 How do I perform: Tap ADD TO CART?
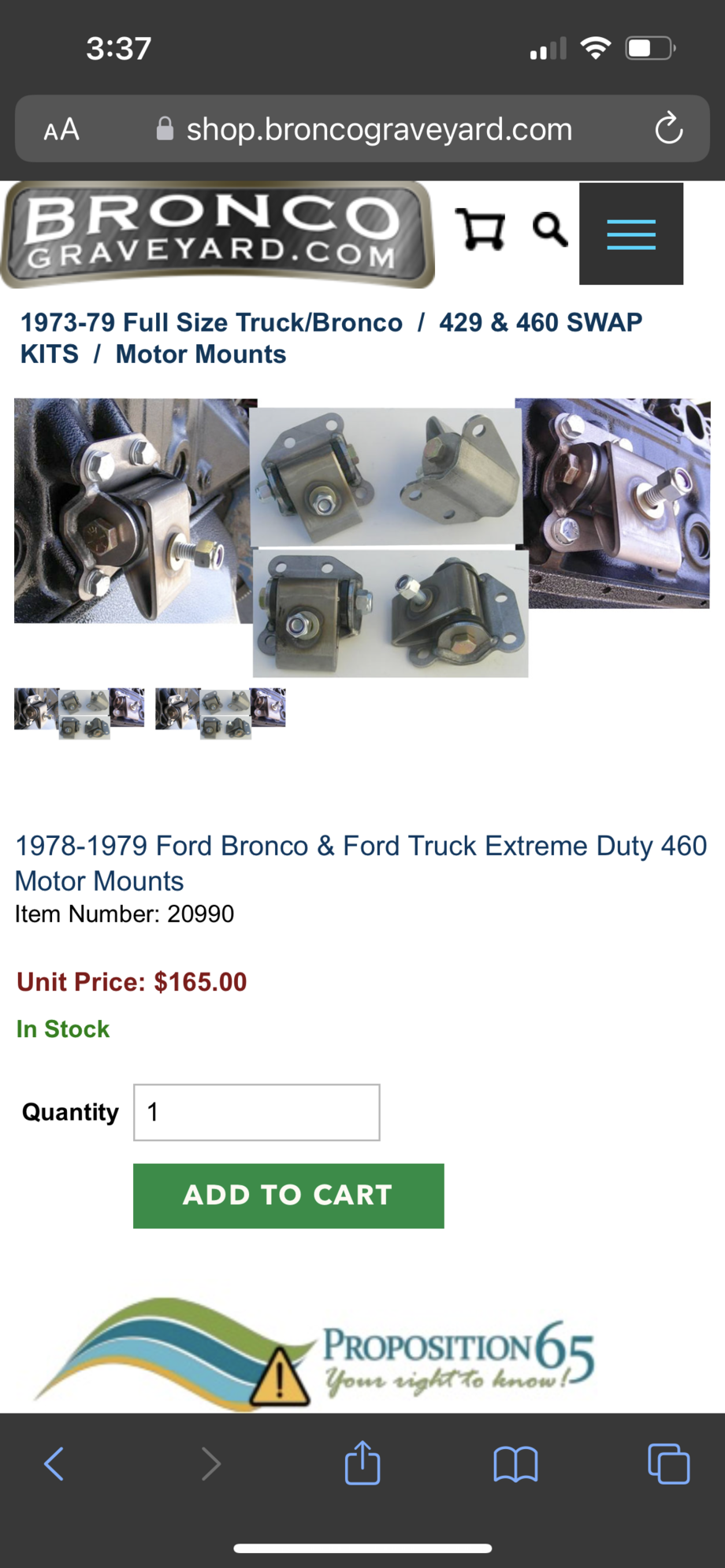288,1195
